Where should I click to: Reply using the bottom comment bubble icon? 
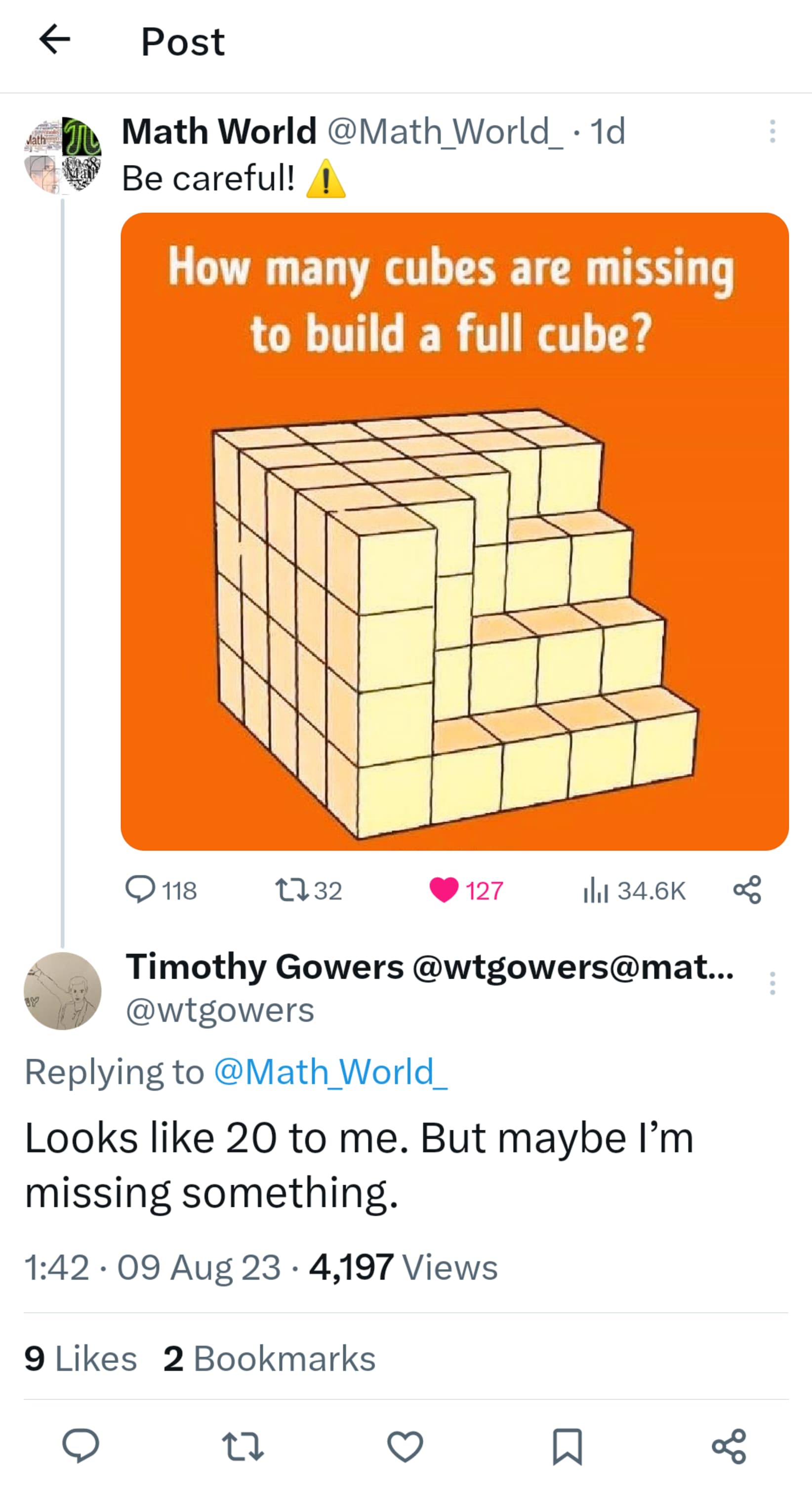(81, 1445)
